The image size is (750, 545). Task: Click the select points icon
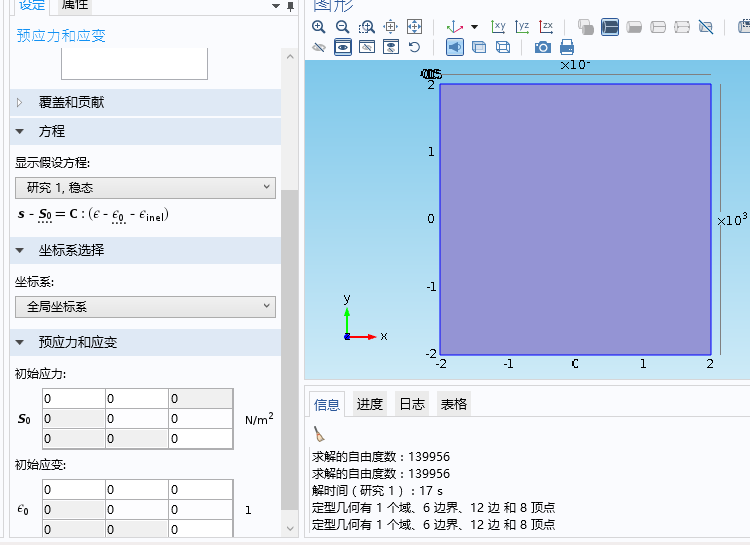[682, 27]
